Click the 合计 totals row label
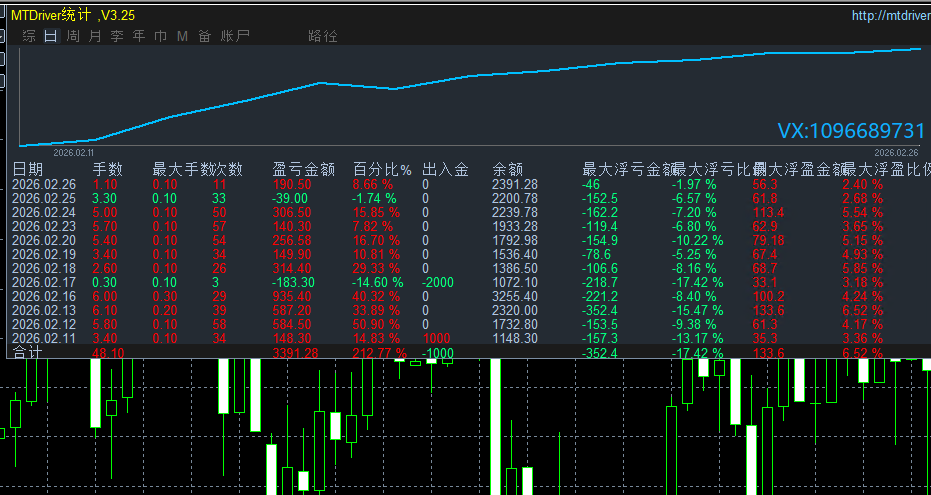The height and width of the screenshot is (495, 931). pyautogui.click(x=27, y=353)
